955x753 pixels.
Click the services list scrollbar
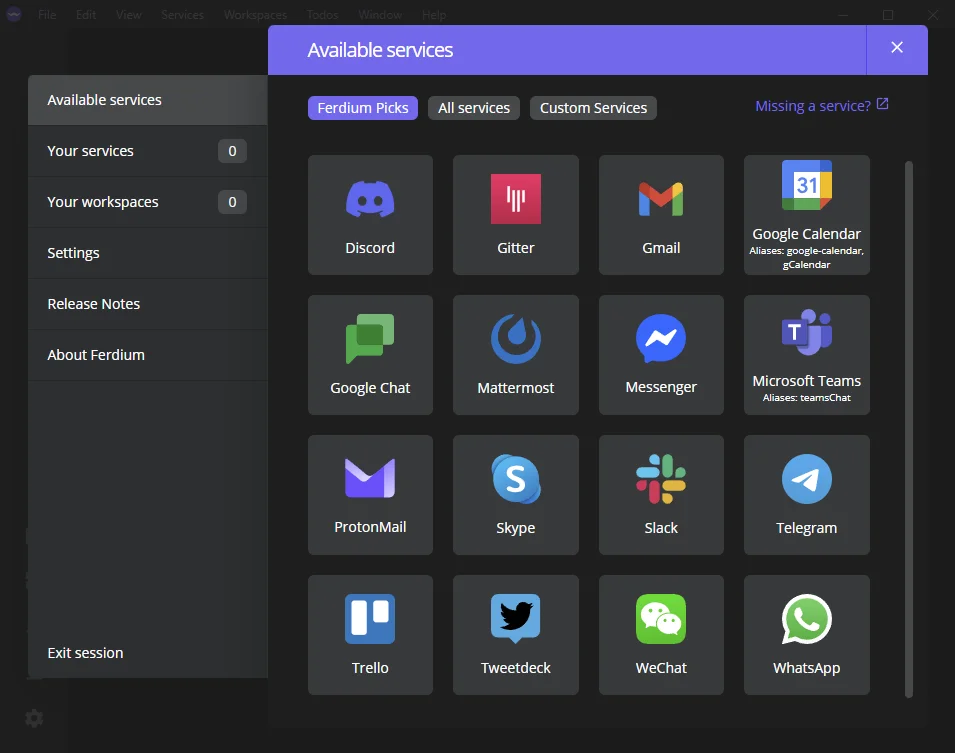(x=909, y=429)
